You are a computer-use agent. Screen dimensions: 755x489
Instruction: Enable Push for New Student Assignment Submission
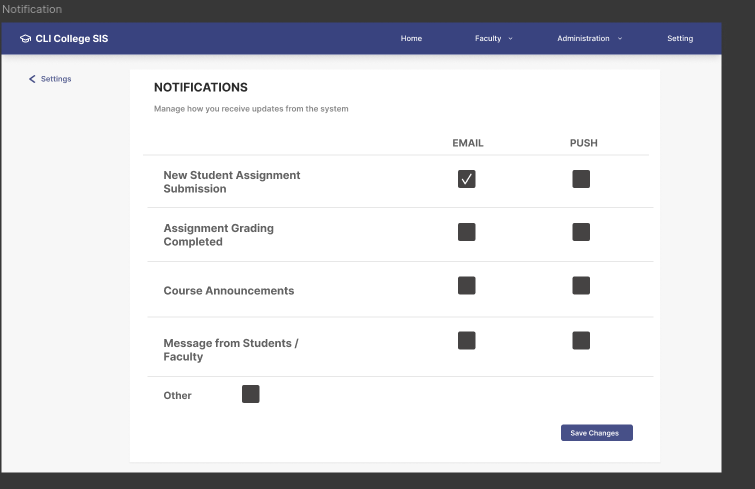pyautogui.click(x=581, y=179)
